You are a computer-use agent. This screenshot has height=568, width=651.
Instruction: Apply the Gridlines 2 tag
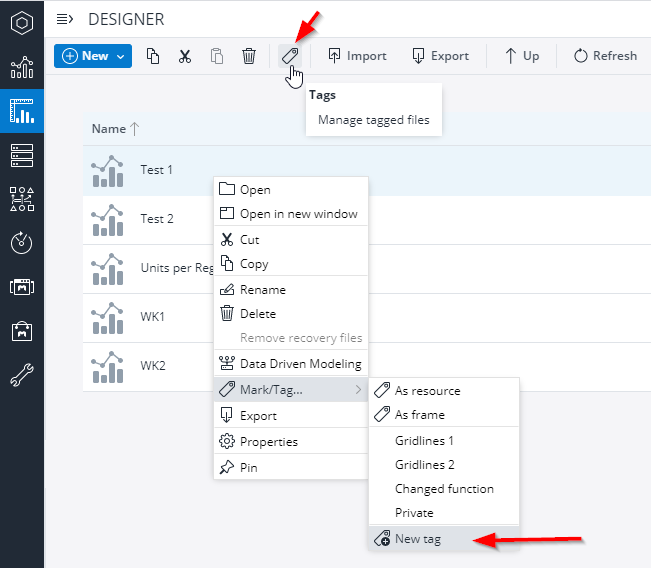click(444, 465)
